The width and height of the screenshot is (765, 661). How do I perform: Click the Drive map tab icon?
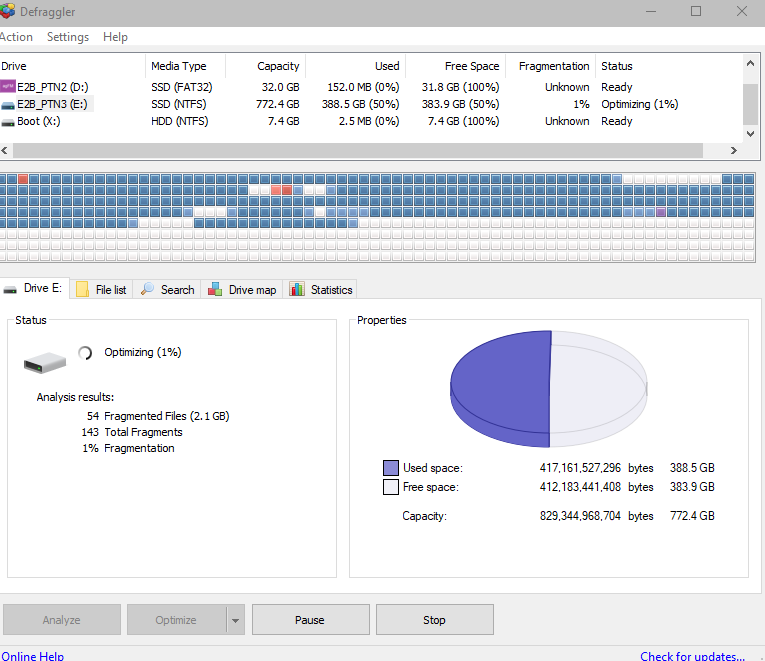click(215, 289)
